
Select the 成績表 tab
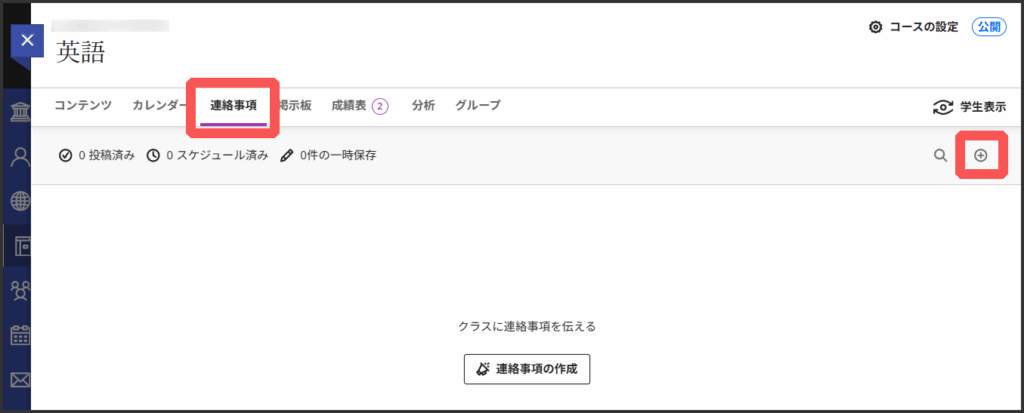tap(359, 105)
